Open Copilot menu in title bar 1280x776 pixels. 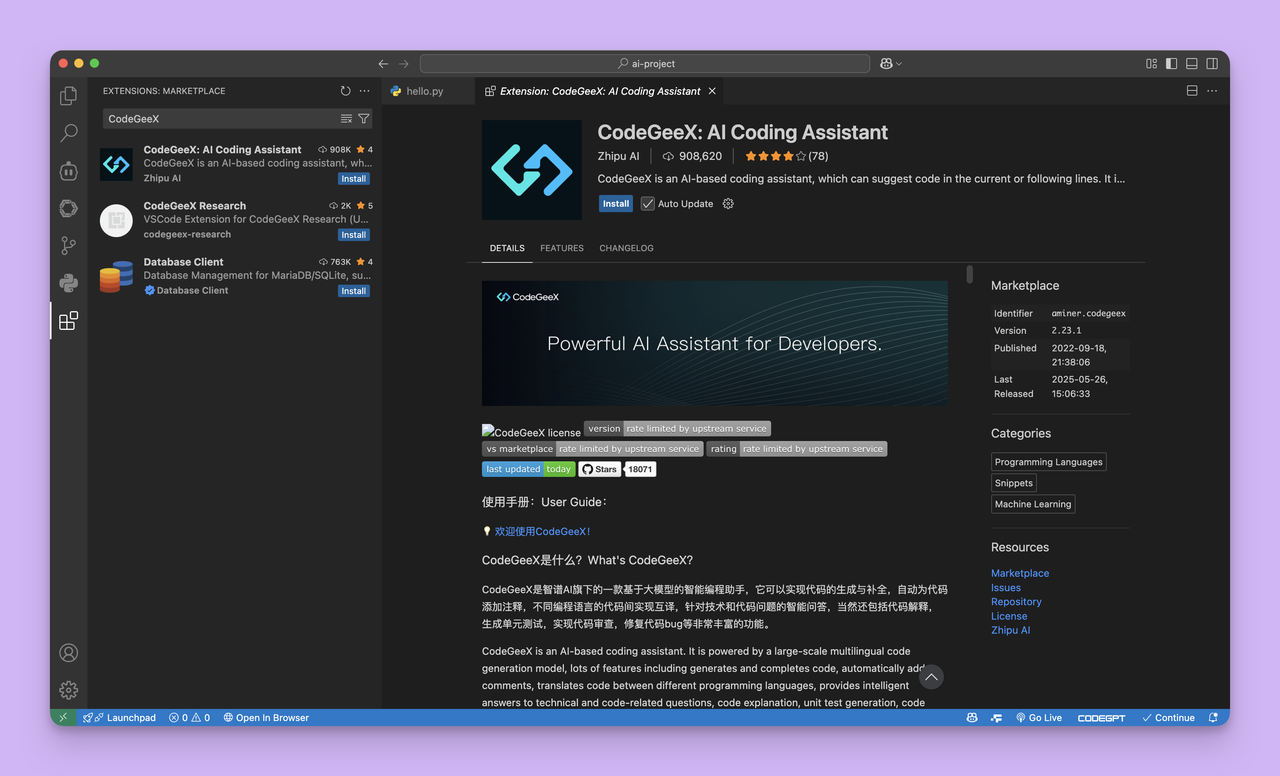(x=890, y=63)
